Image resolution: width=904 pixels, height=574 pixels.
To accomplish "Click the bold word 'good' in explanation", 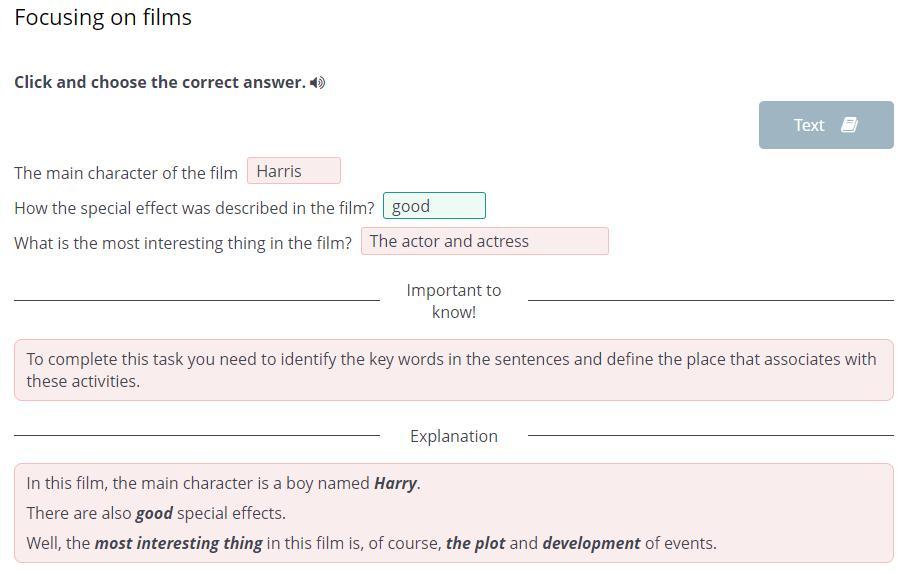I will point(154,513).
